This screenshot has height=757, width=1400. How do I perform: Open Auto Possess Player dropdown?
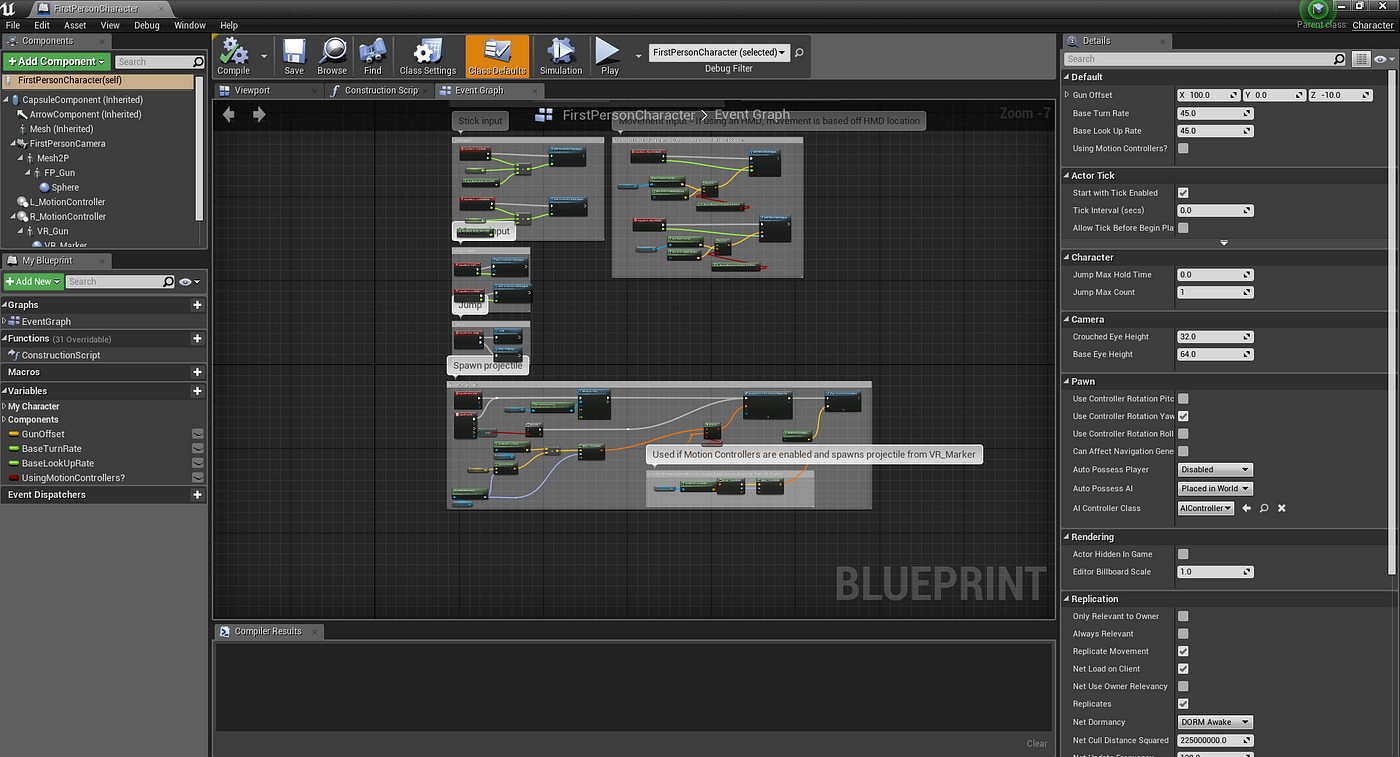click(1215, 469)
